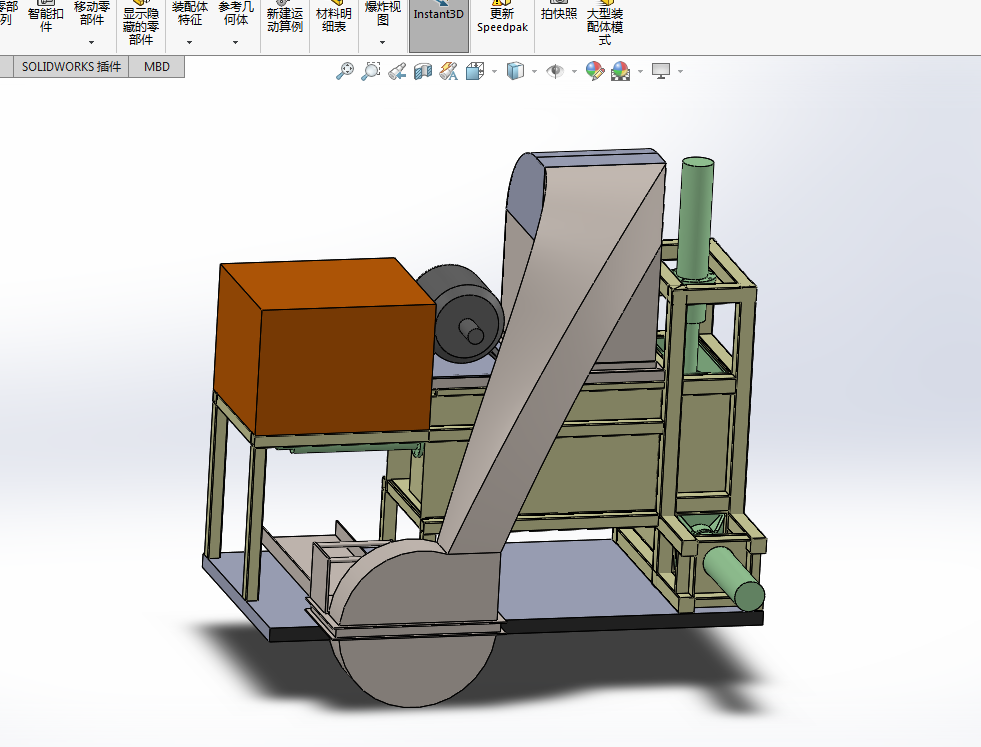Select the Zoom to Area tool
The width and height of the screenshot is (981, 747).
click(371, 71)
